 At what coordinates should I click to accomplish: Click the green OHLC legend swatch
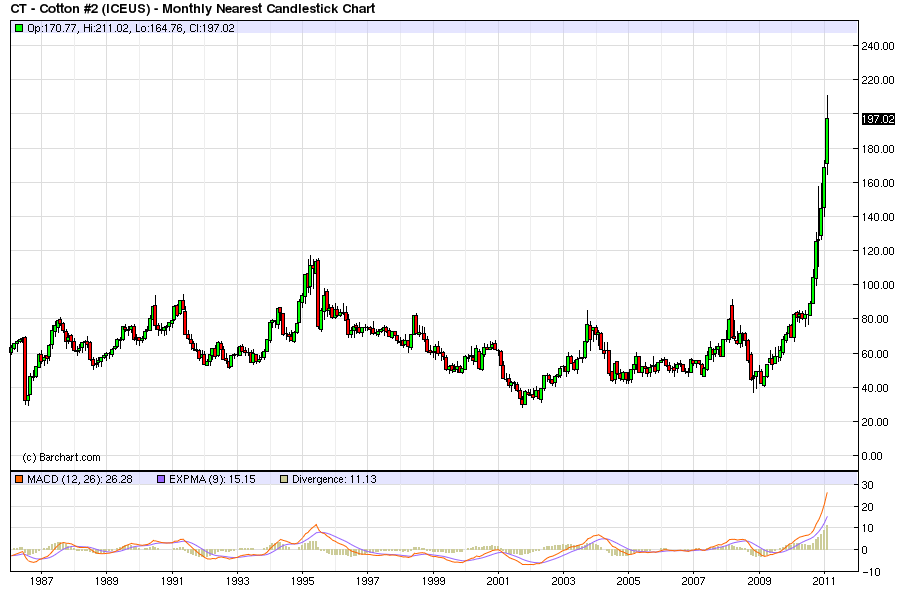(x=19, y=28)
